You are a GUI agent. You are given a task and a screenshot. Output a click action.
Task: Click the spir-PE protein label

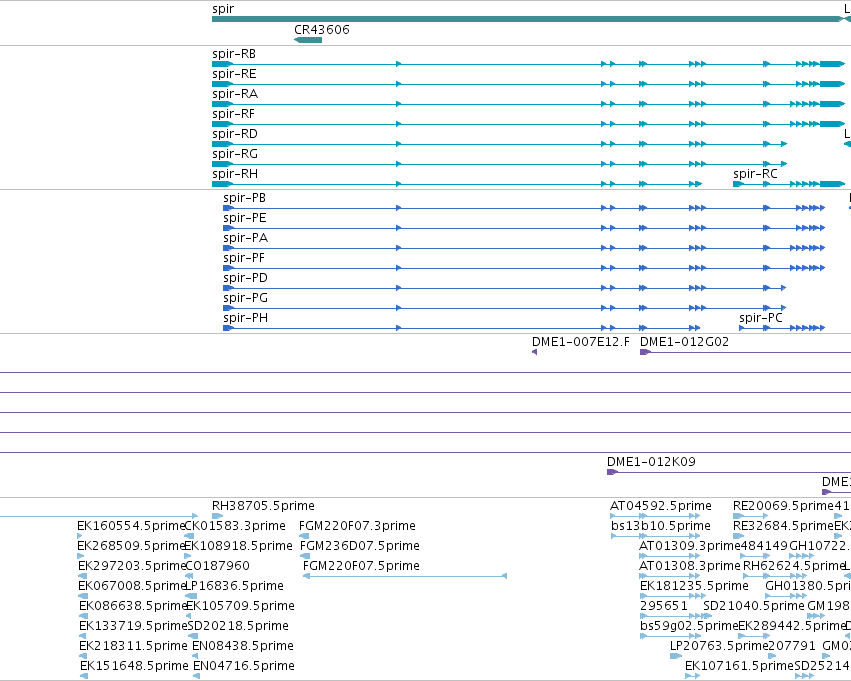tap(245, 218)
